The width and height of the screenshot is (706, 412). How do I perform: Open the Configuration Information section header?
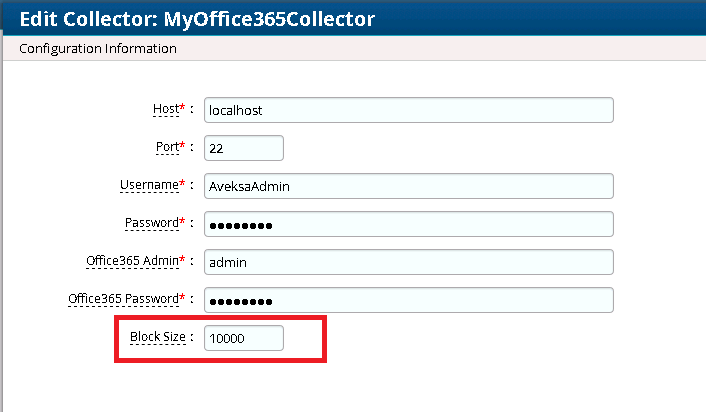click(99, 48)
